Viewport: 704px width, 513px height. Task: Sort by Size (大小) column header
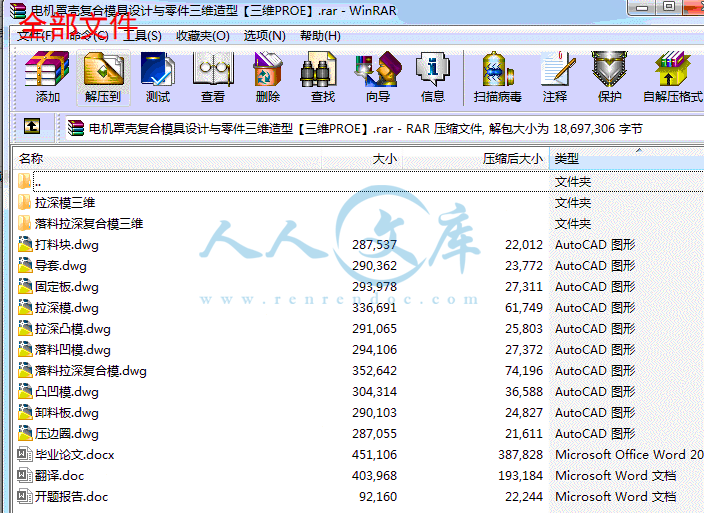pyautogui.click(x=362, y=158)
